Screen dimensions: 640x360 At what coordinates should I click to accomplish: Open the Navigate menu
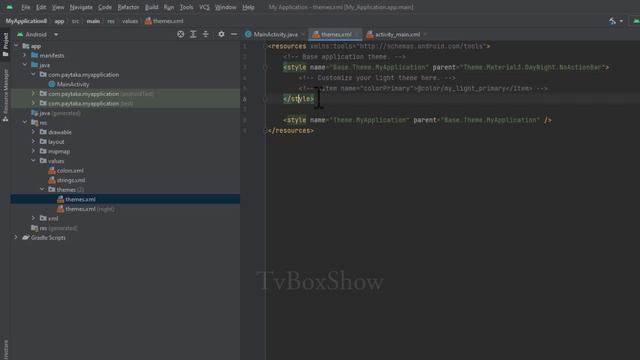(x=81, y=7)
